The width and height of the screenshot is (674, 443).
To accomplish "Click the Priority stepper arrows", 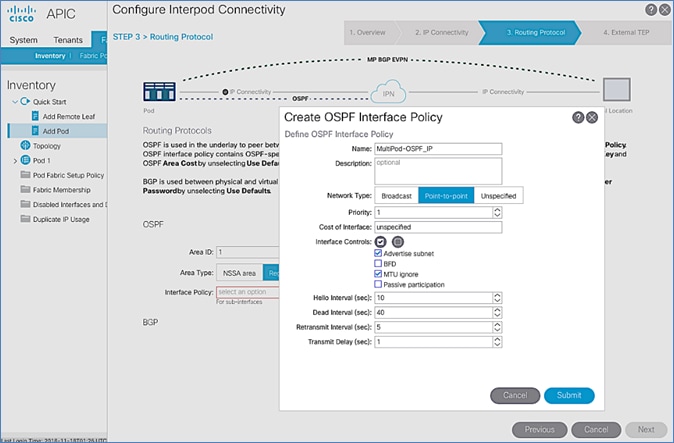I will [x=497, y=212].
